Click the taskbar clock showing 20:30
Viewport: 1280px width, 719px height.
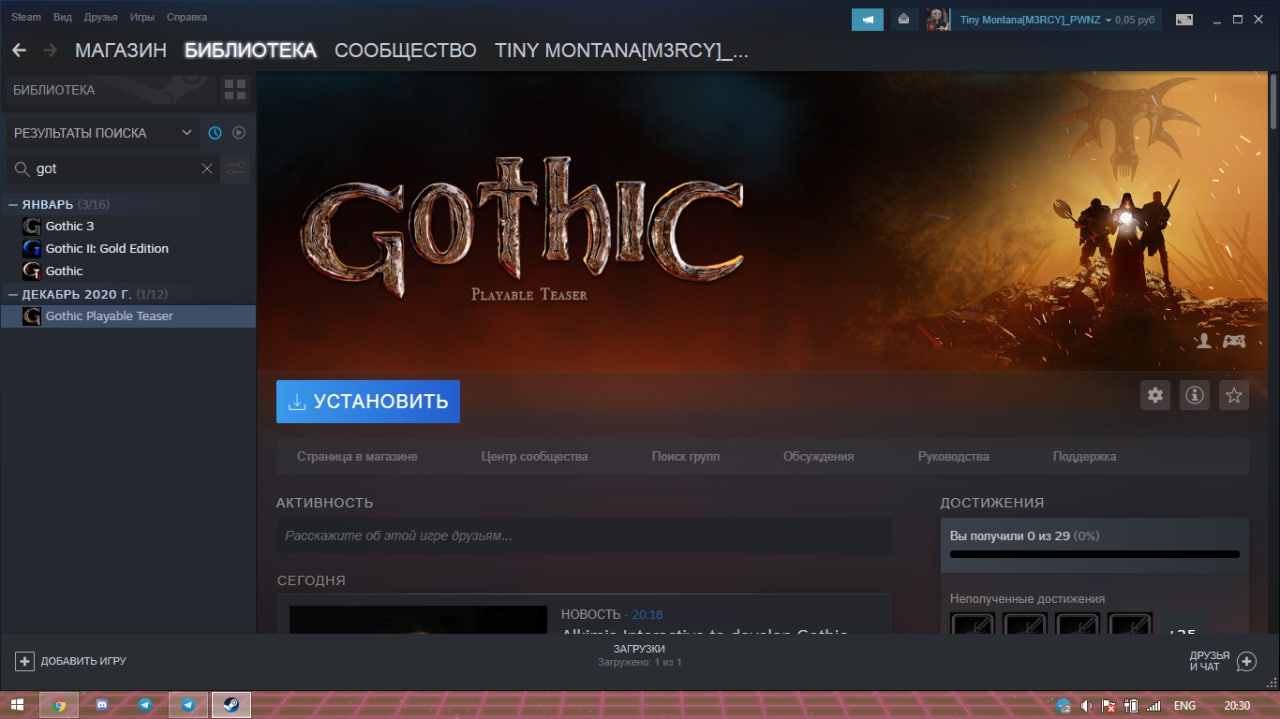pyautogui.click(x=1237, y=705)
